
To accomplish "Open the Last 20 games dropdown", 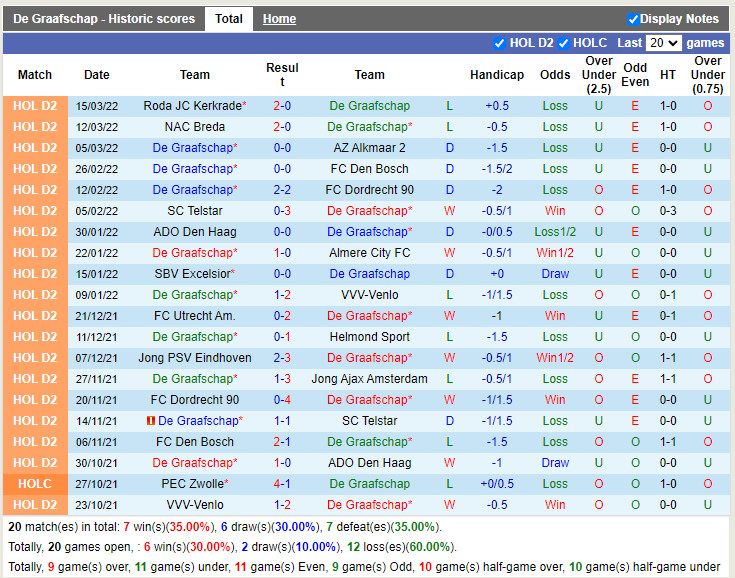I will 663,43.
